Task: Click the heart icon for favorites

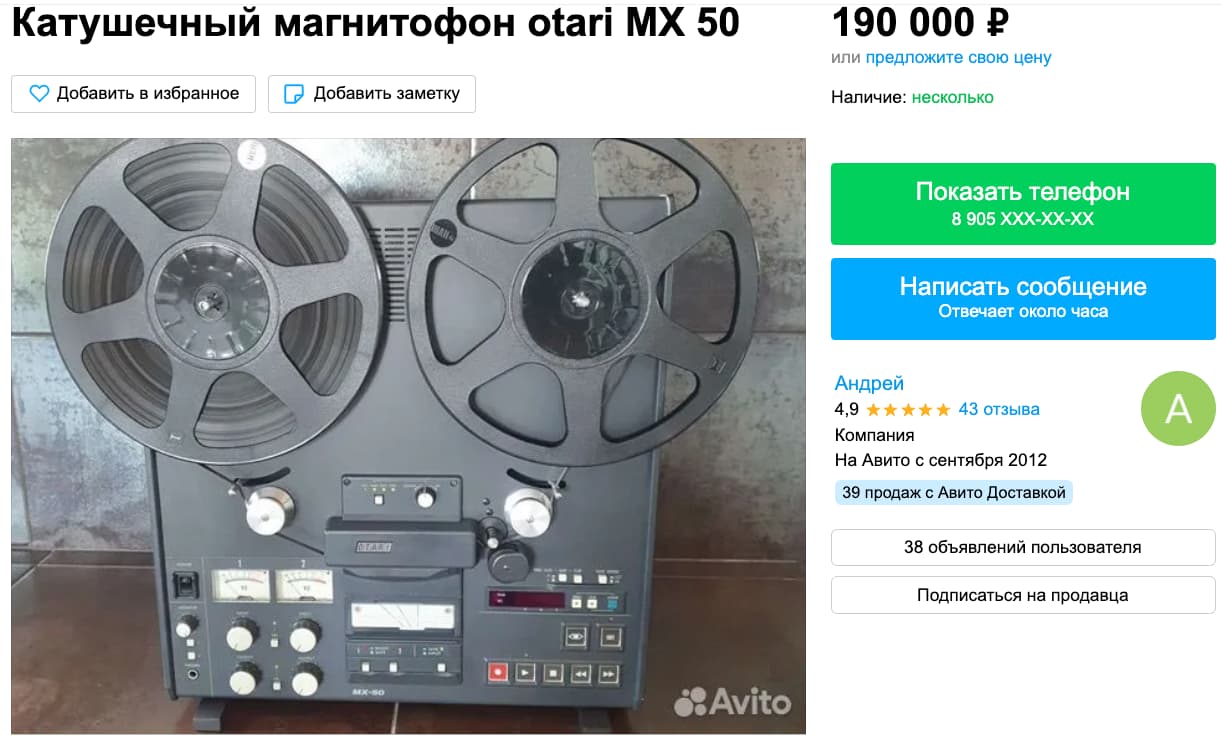Action: coord(39,94)
